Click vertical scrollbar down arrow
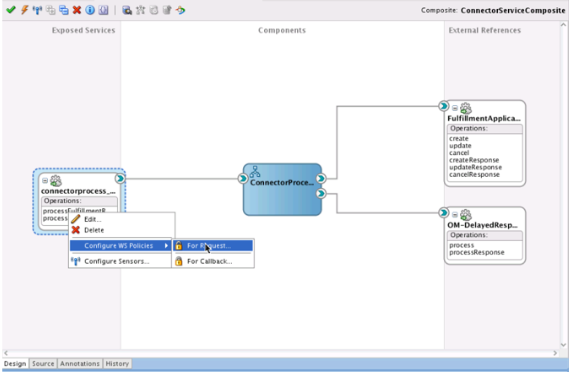This screenshot has height=375, width=572. tap(564, 344)
